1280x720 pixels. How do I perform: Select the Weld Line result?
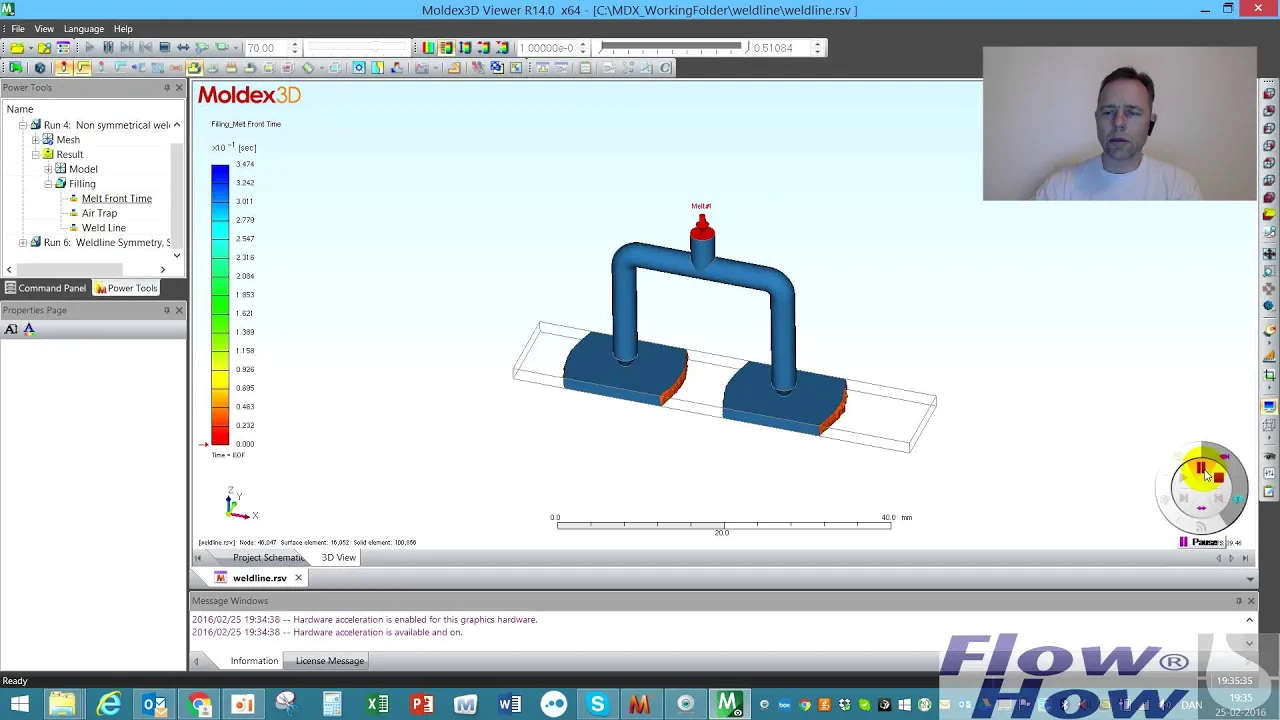[x=104, y=228]
